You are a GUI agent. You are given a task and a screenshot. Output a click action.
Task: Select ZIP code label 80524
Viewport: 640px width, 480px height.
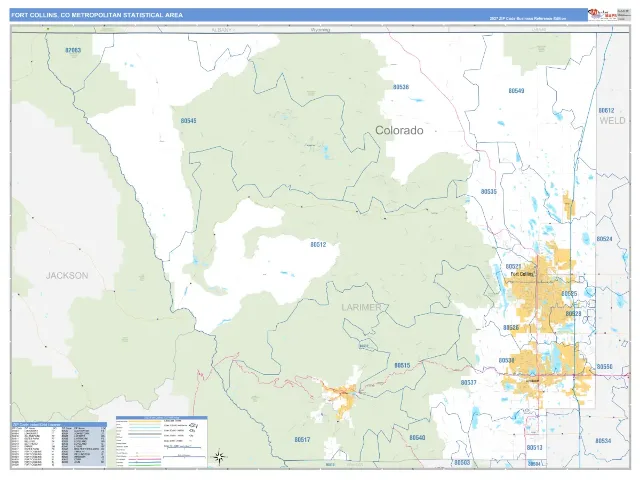pos(604,239)
